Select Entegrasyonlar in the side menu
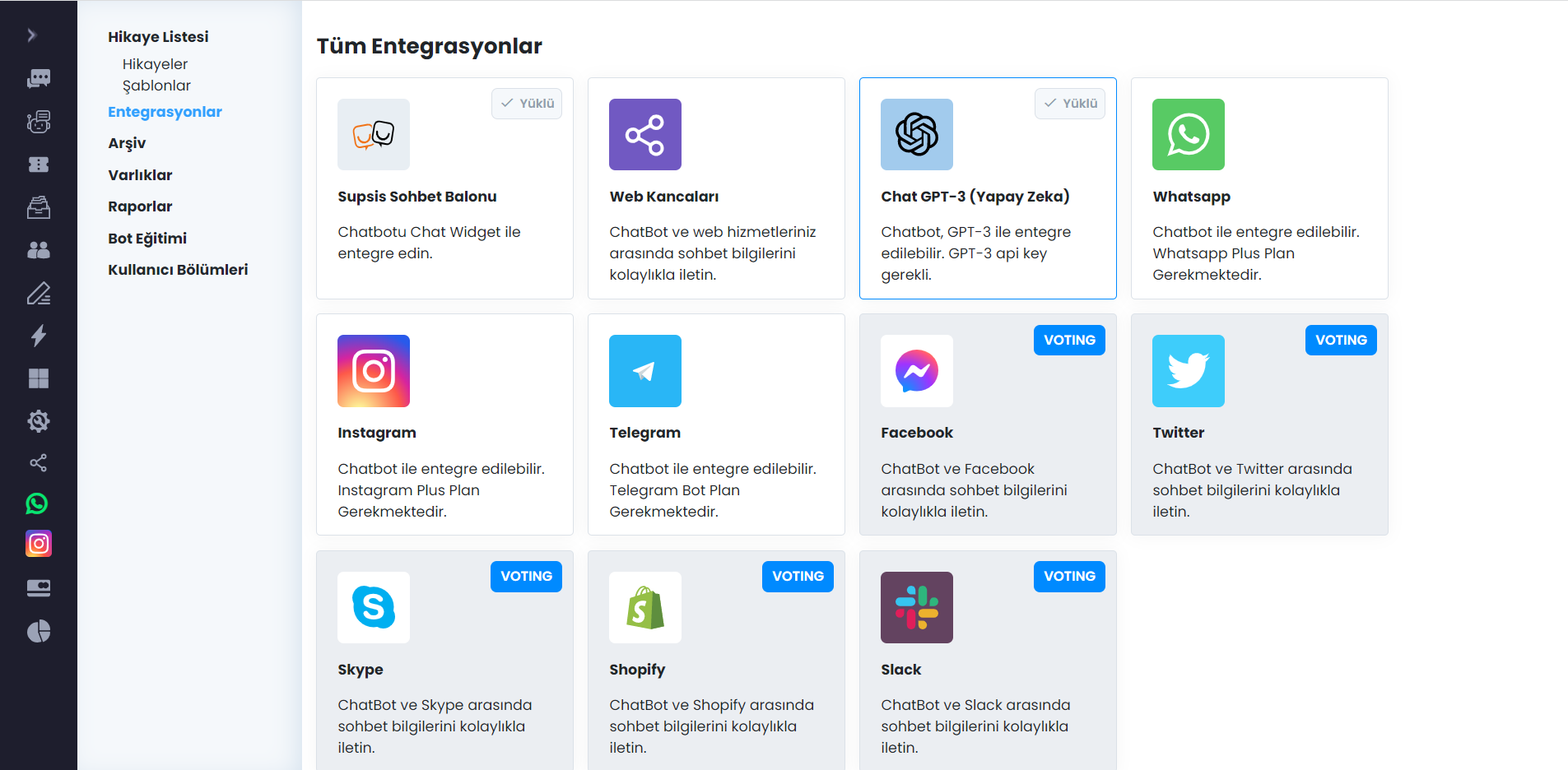This screenshot has width=1568, height=770. pyautogui.click(x=165, y=112)
